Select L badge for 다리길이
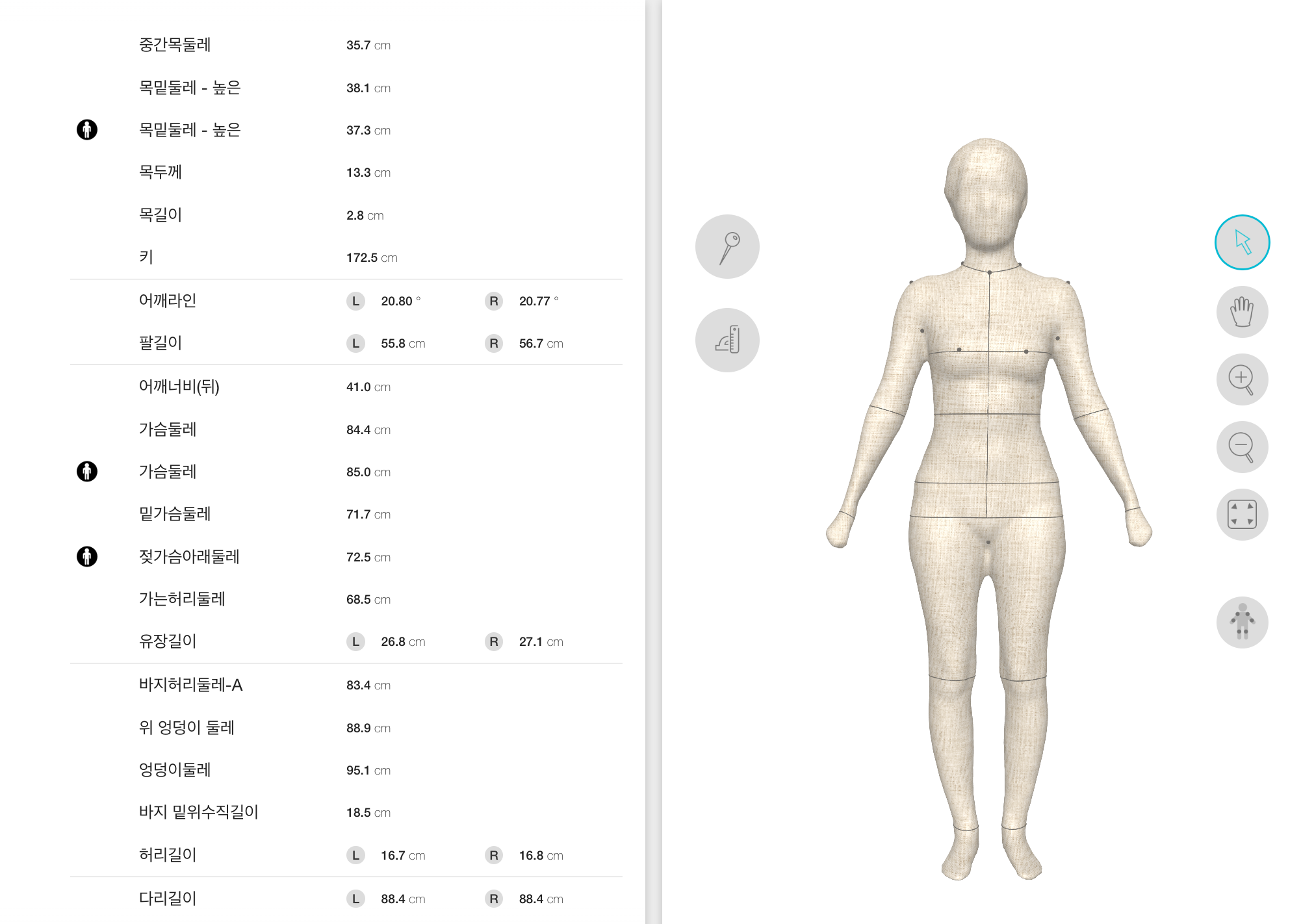1314x924 pixels. (355, 899)
